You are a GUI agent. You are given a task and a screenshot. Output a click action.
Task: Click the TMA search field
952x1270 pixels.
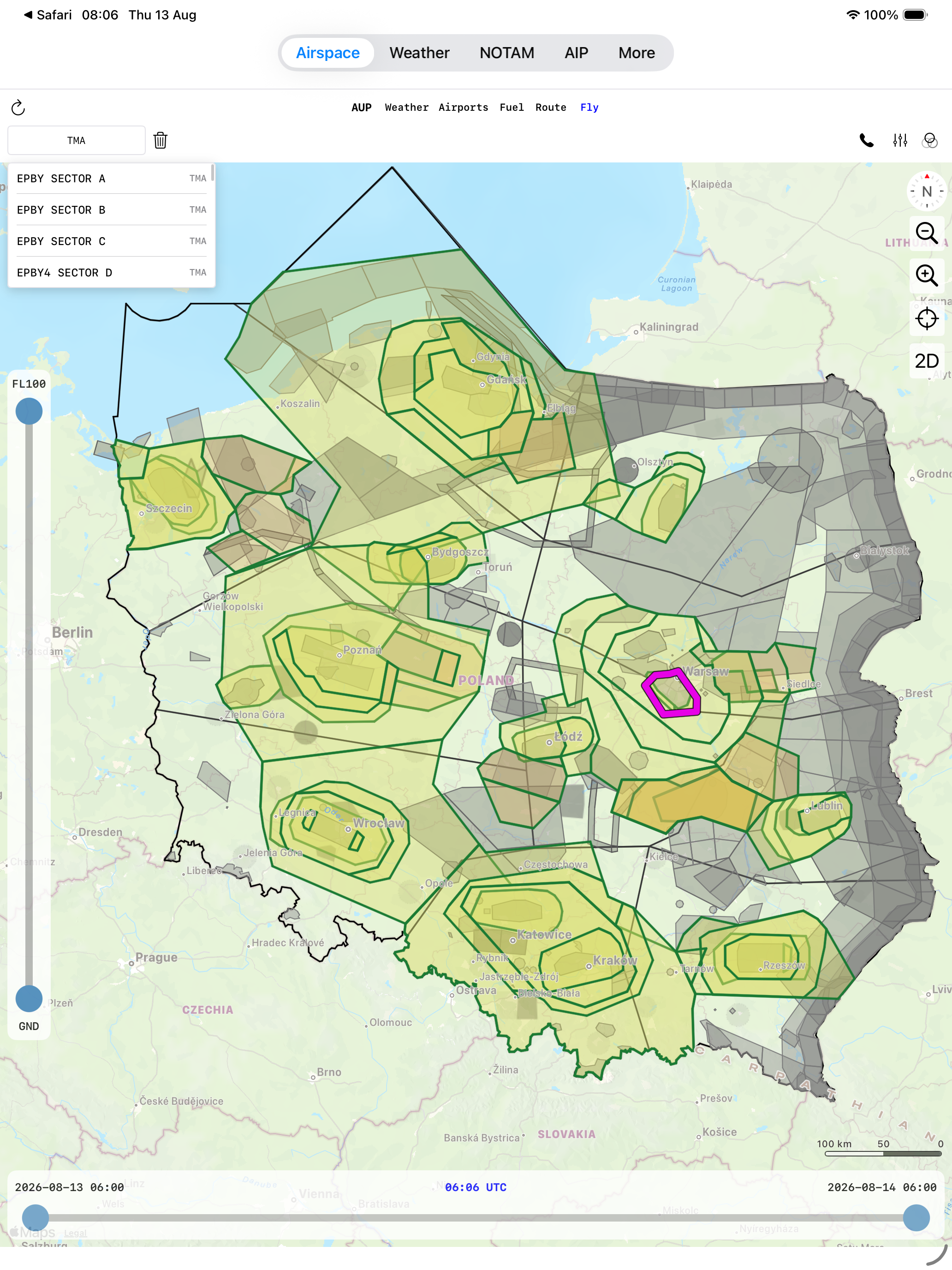(x=76, y=141)
